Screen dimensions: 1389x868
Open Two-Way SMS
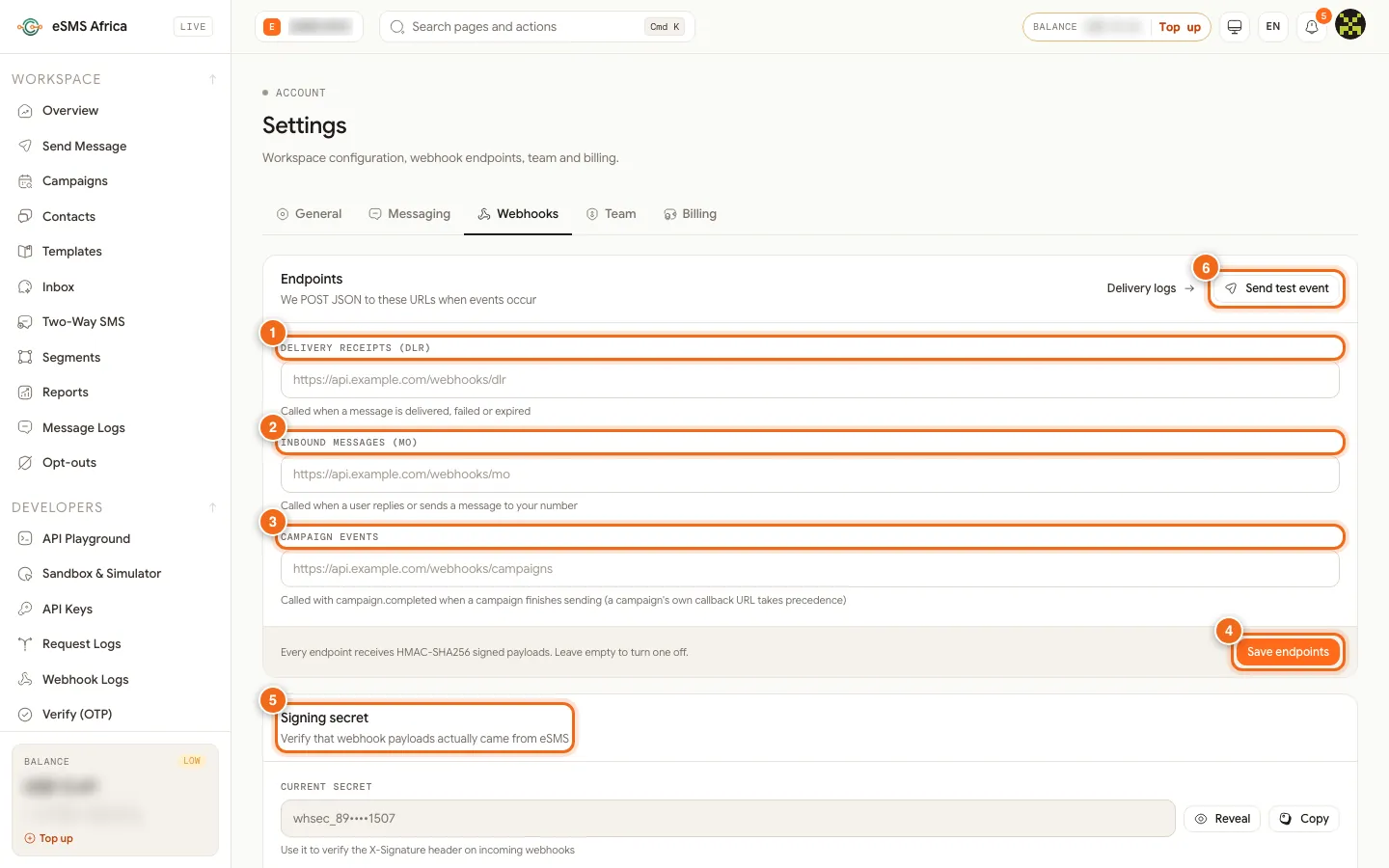(x=115, y=322)
